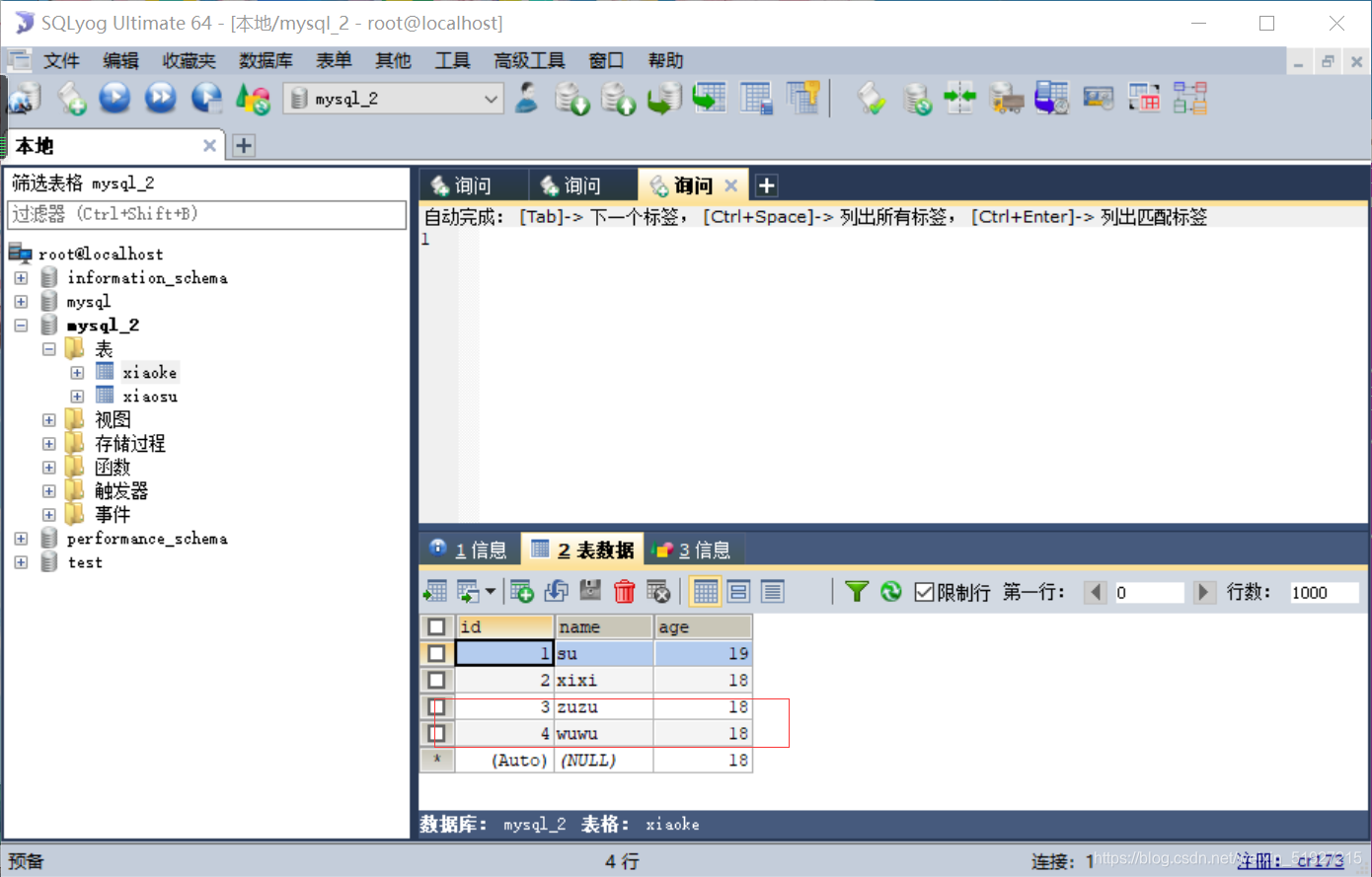1372x877 pixels.
Task: Click the table with key icon in toolbar
Action: point(802,98)
